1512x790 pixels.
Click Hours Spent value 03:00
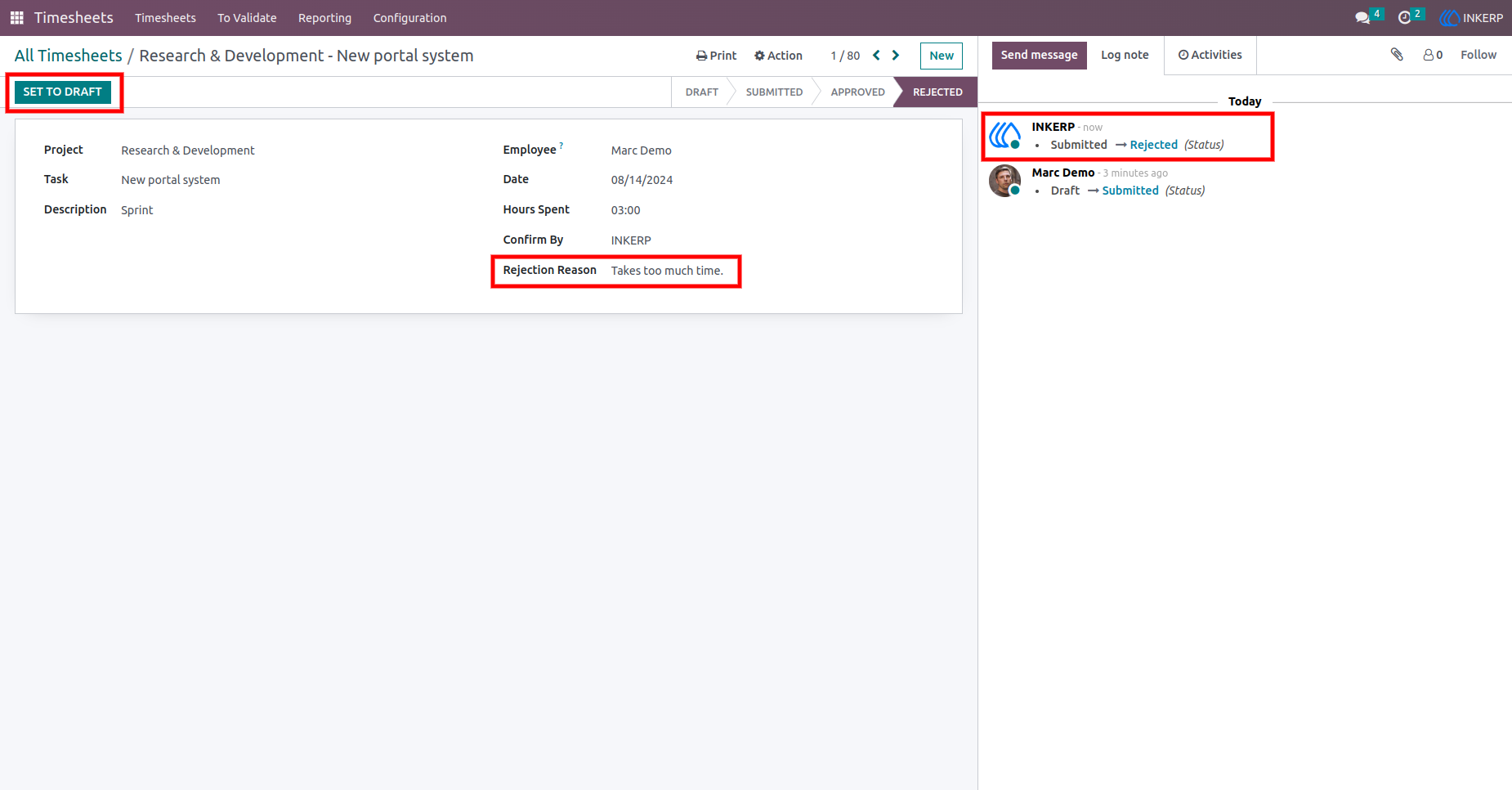coord(626,210)
